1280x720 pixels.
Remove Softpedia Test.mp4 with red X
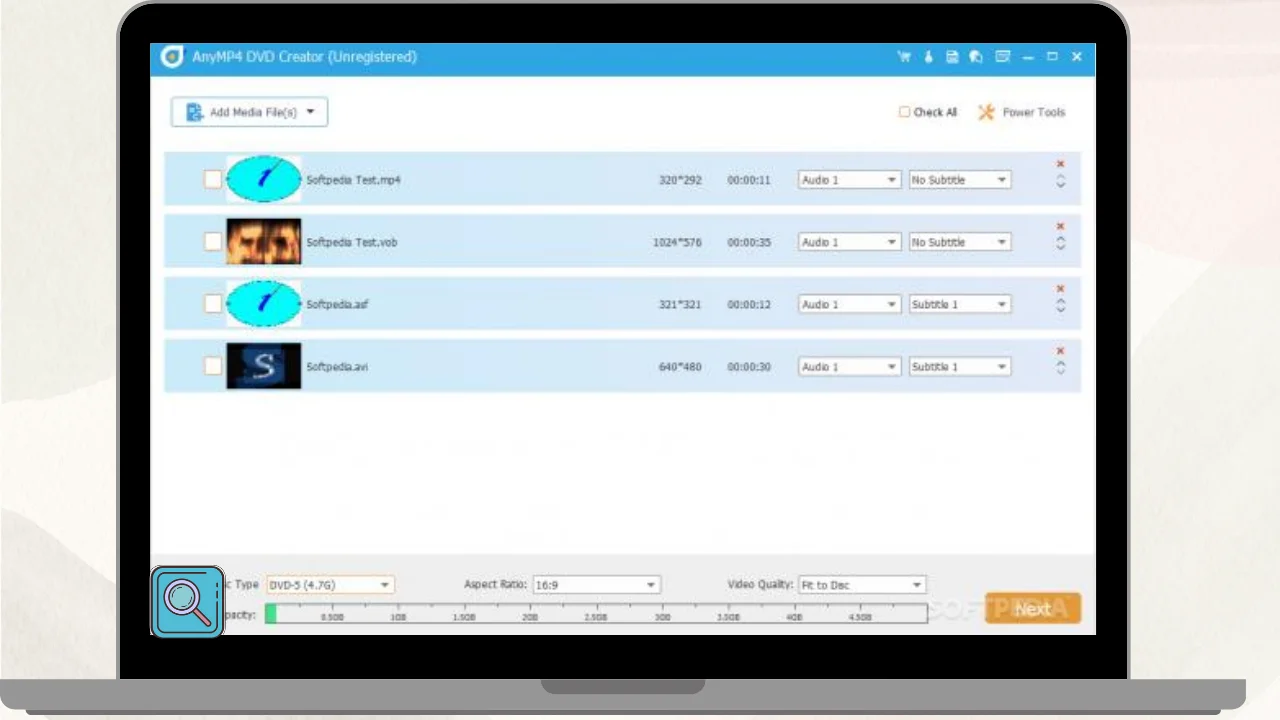tap(1061, 164)
